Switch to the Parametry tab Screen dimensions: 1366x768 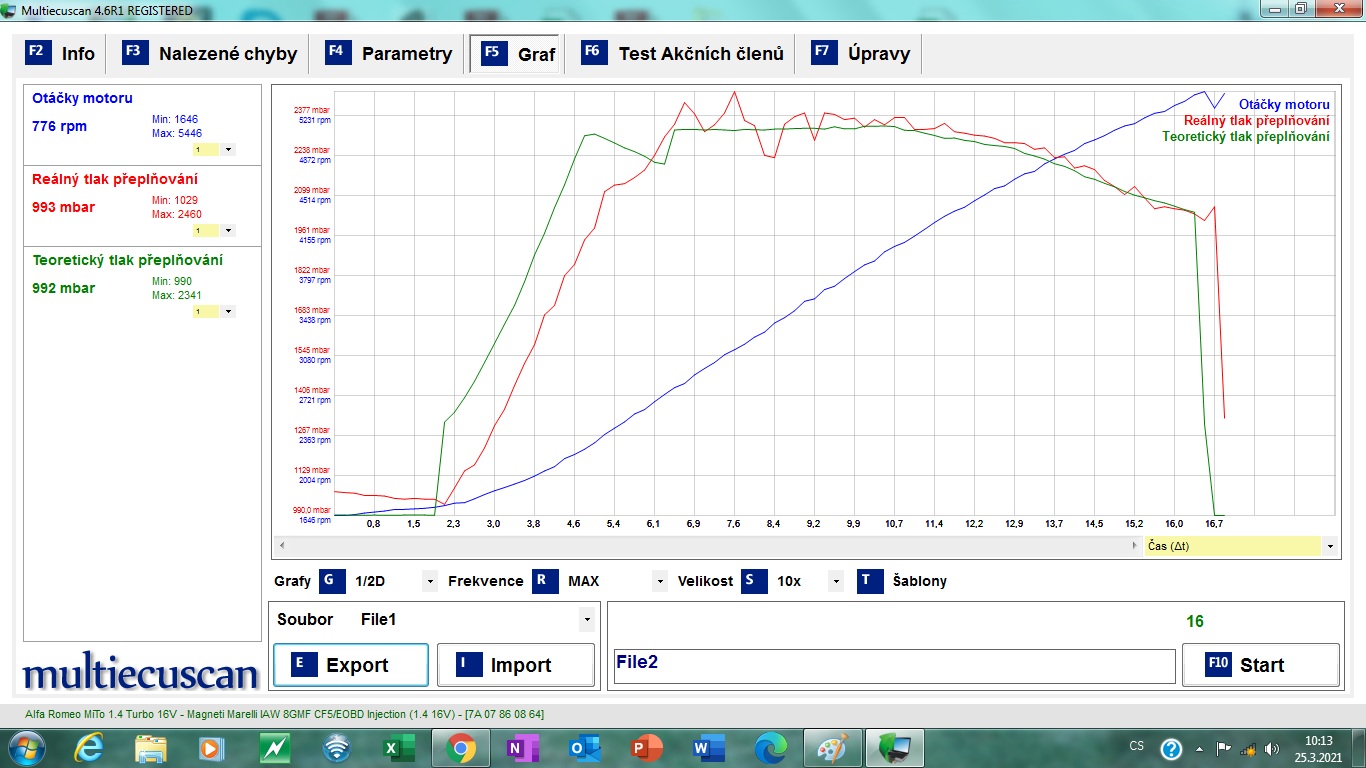pos(392,54)
